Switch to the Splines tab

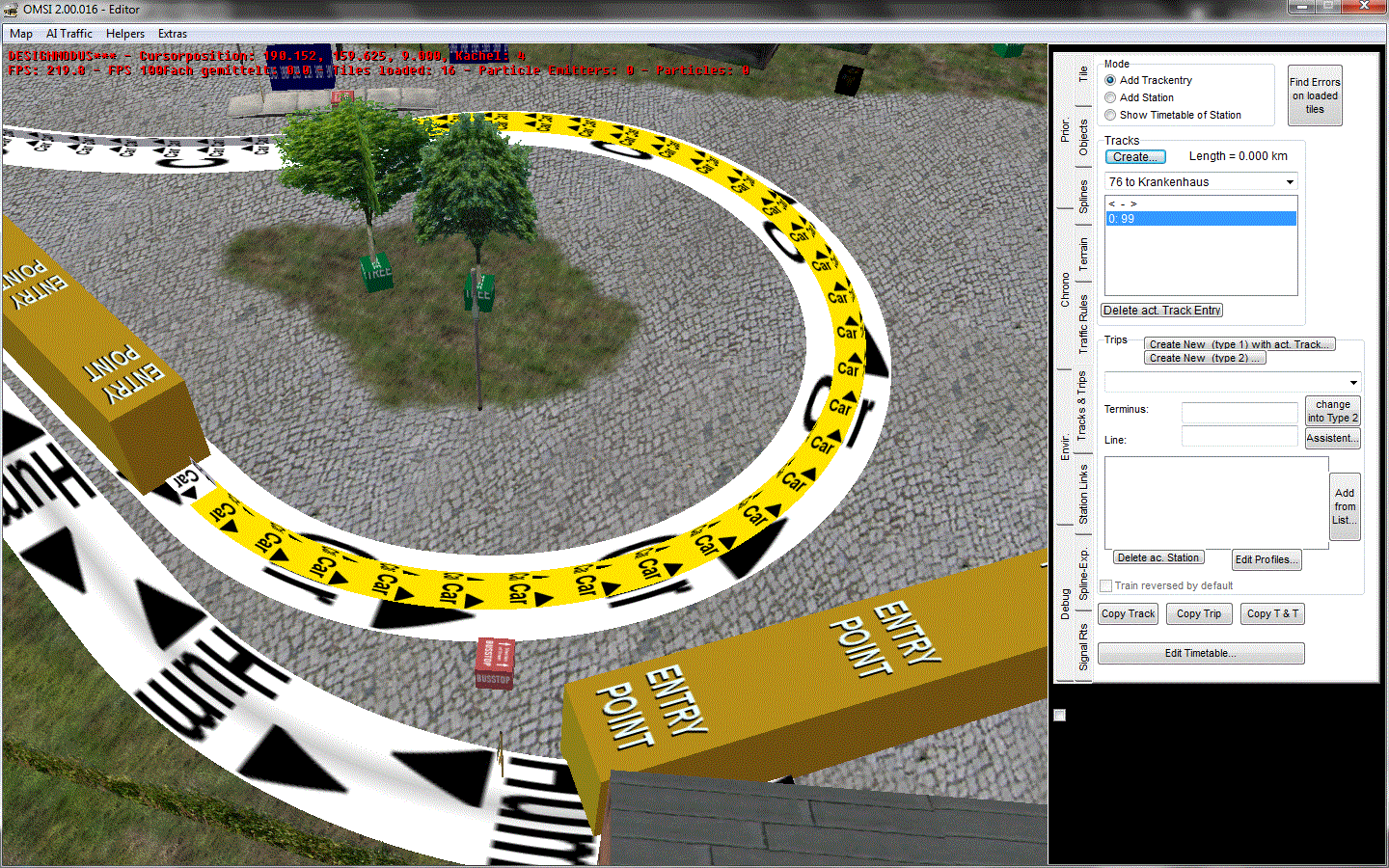(1083, 196)
